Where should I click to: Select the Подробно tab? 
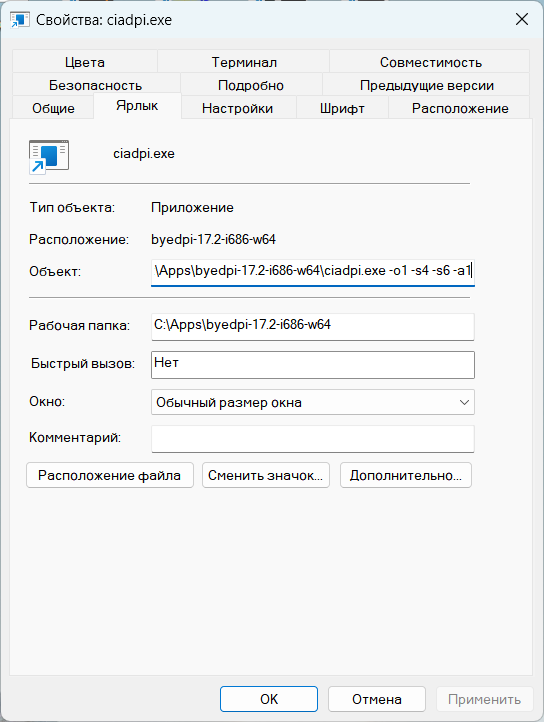point(251,85)
